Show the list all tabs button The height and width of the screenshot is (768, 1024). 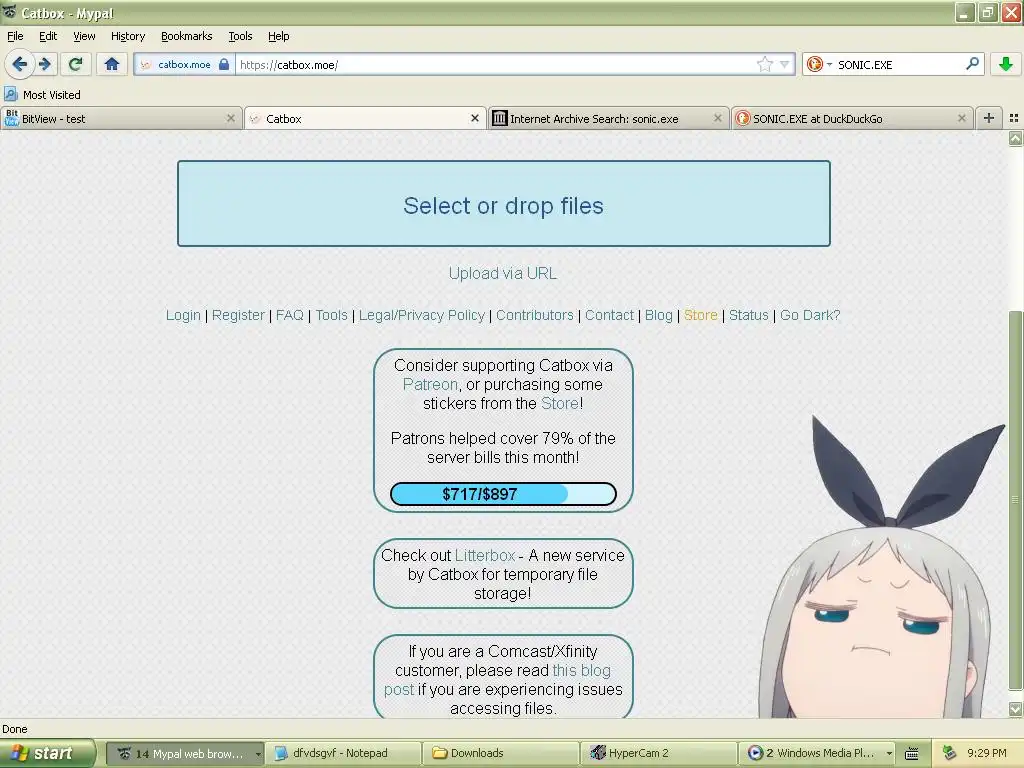(x=1014, y=118)
